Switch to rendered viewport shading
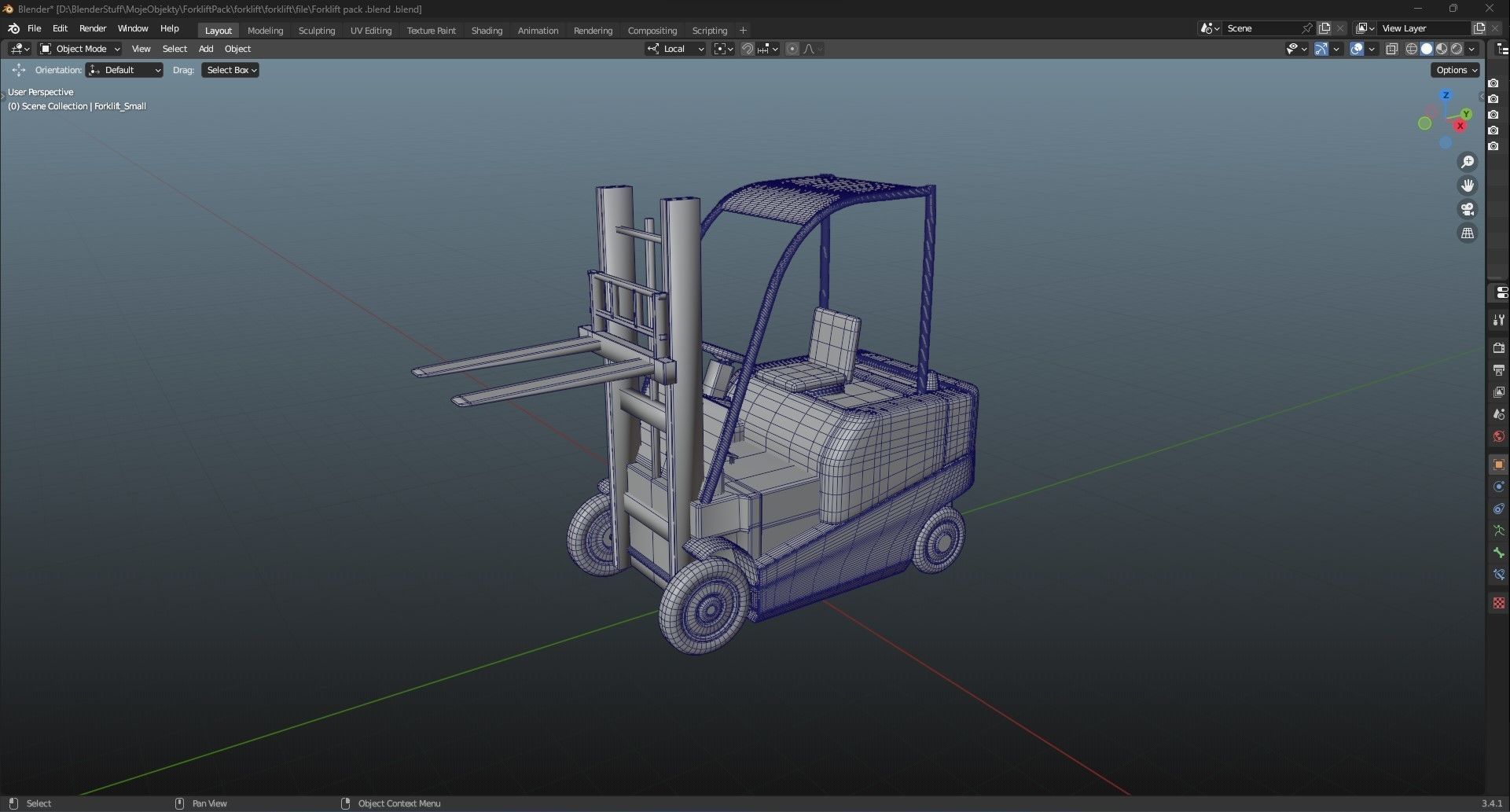Screen dimensions: 1510x812 pyautogui.click(x=1457, y=49)
